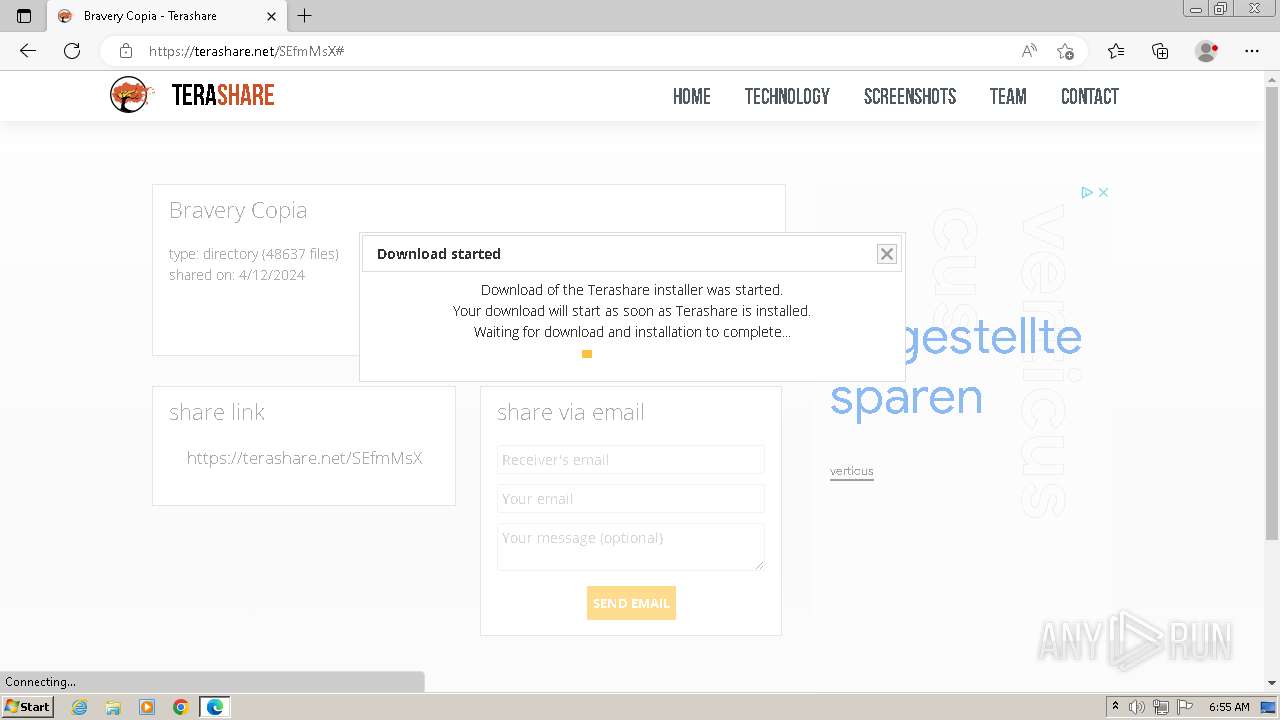Focus the optional message text area

631,547
